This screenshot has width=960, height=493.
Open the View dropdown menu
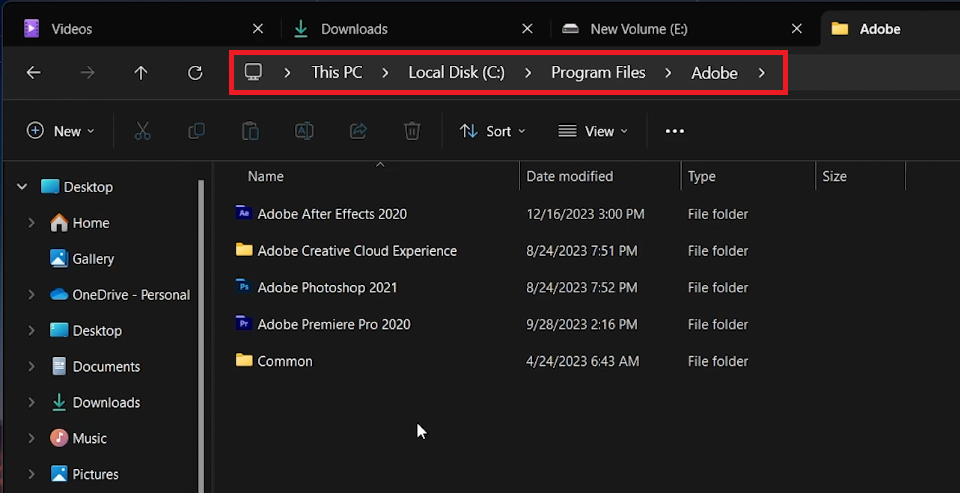(593, 131)
